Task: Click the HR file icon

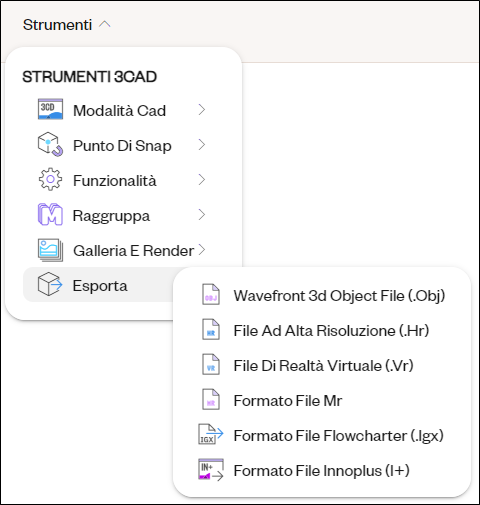Action: click(211, 330)
